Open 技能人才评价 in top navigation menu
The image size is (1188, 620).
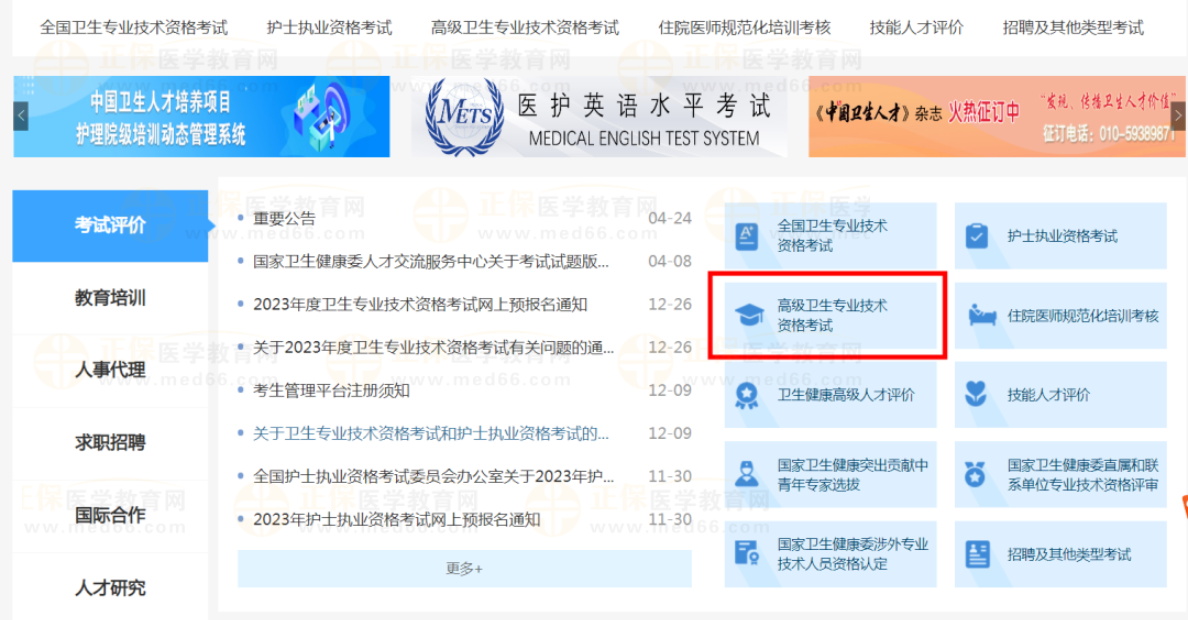pos(916,28)
